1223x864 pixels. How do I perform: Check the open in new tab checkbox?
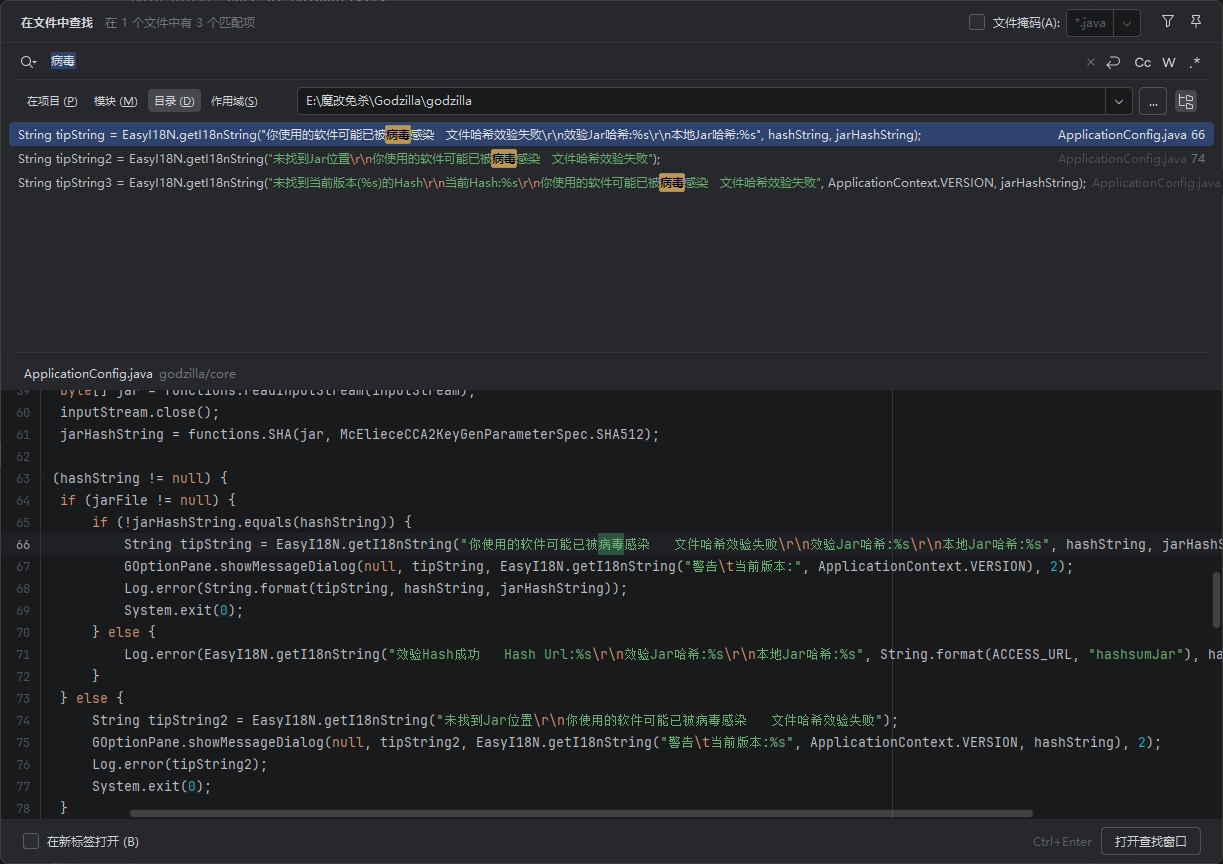[x=31, y=841]
